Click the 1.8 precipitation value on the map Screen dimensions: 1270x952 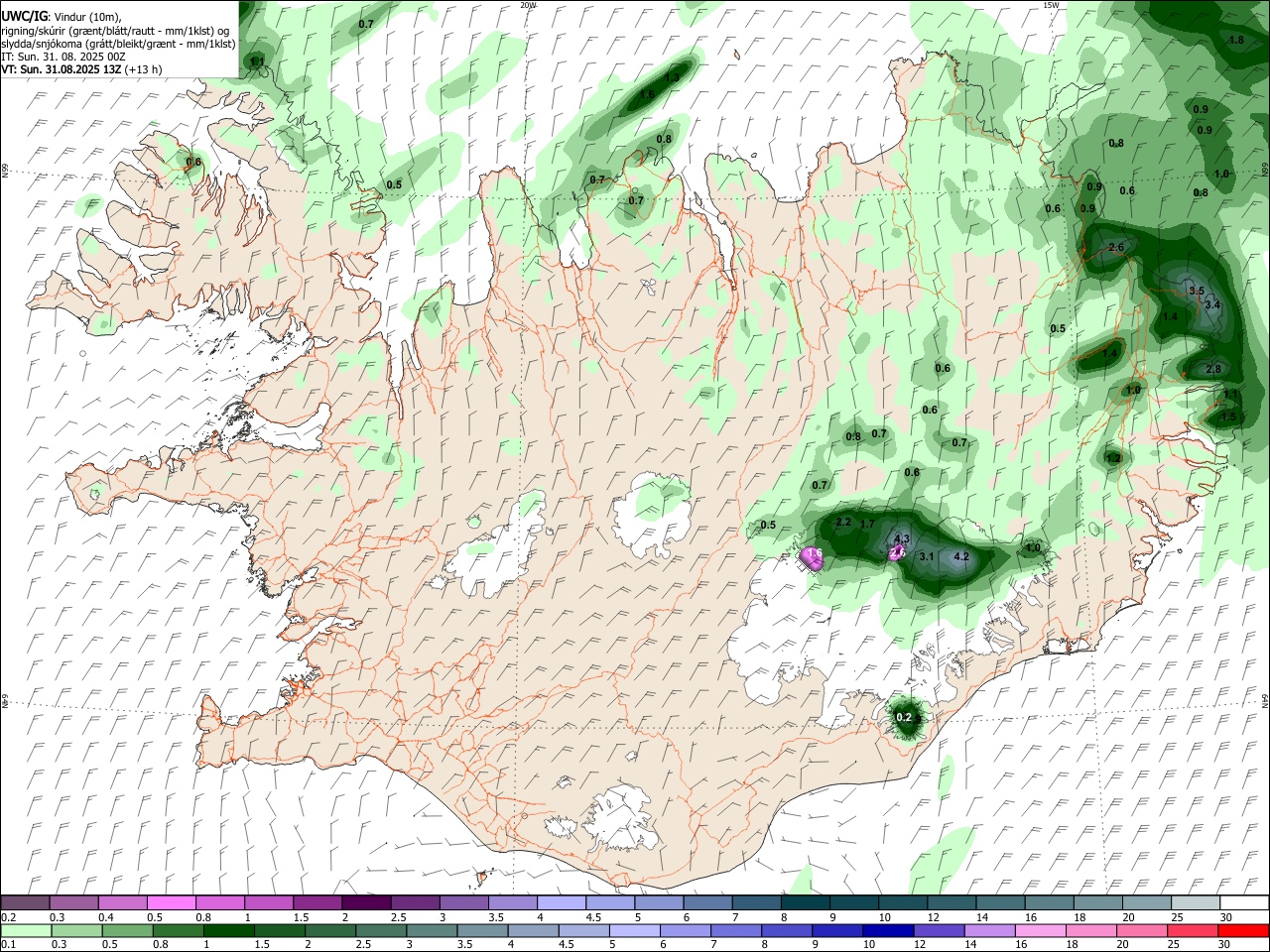[1236, 40]
